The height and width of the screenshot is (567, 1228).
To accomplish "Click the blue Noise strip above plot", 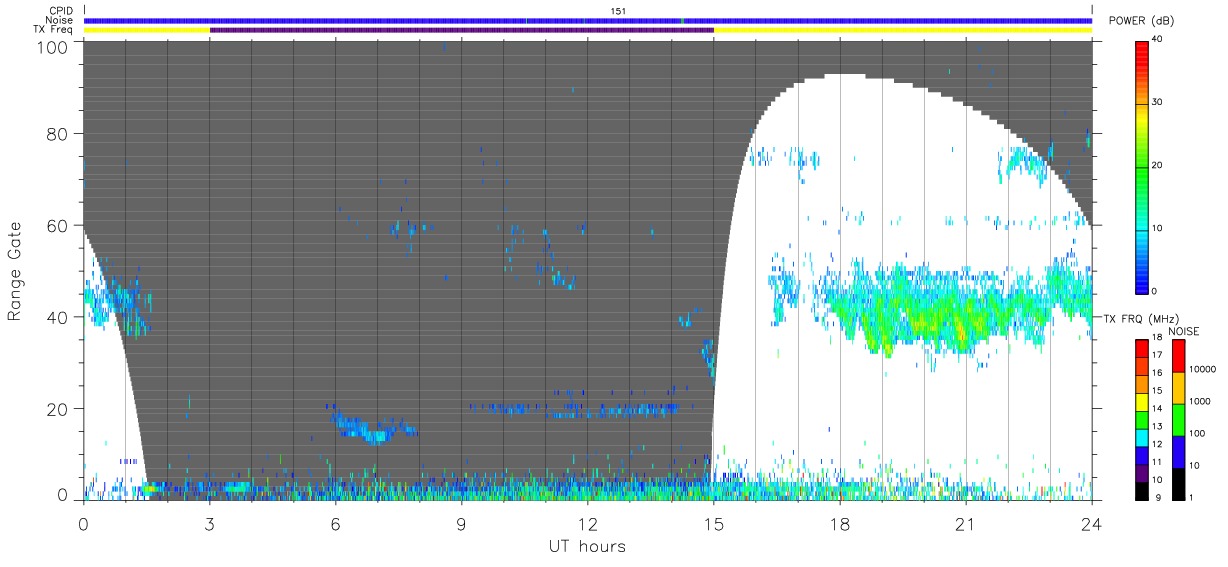I will 588,20.
